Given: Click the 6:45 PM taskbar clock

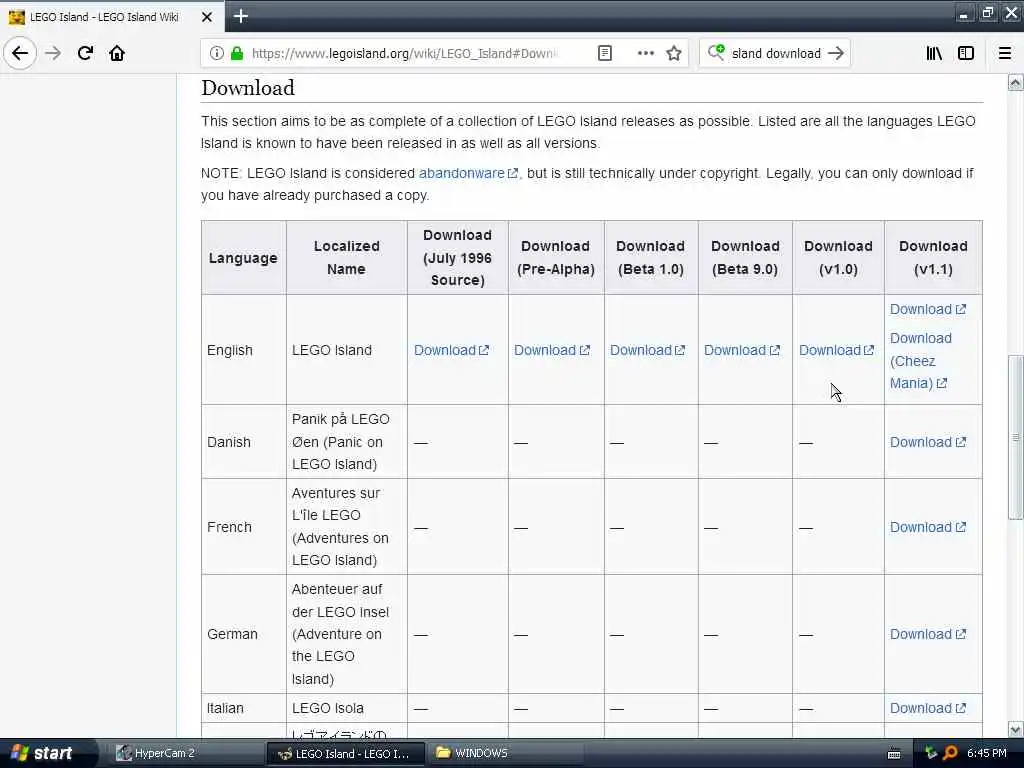Looking at the screenshot, I should pos(986,753).
